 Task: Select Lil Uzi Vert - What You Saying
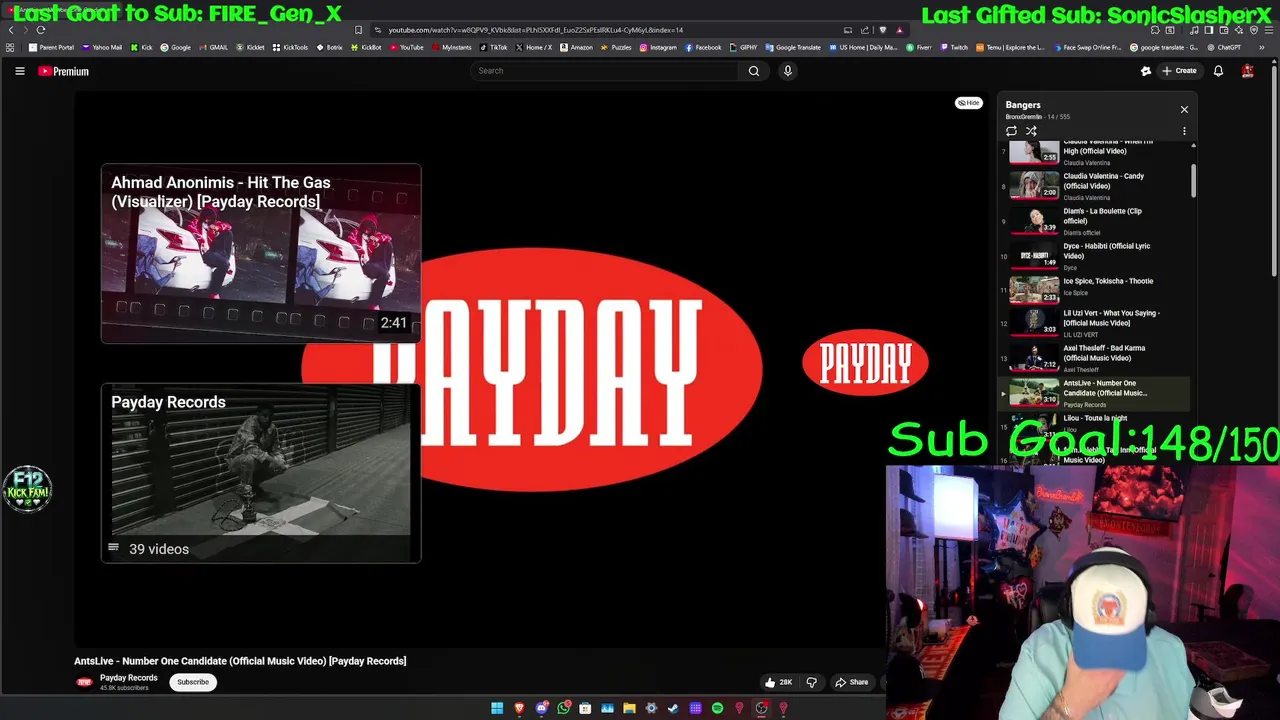(x=1096, y=323)
